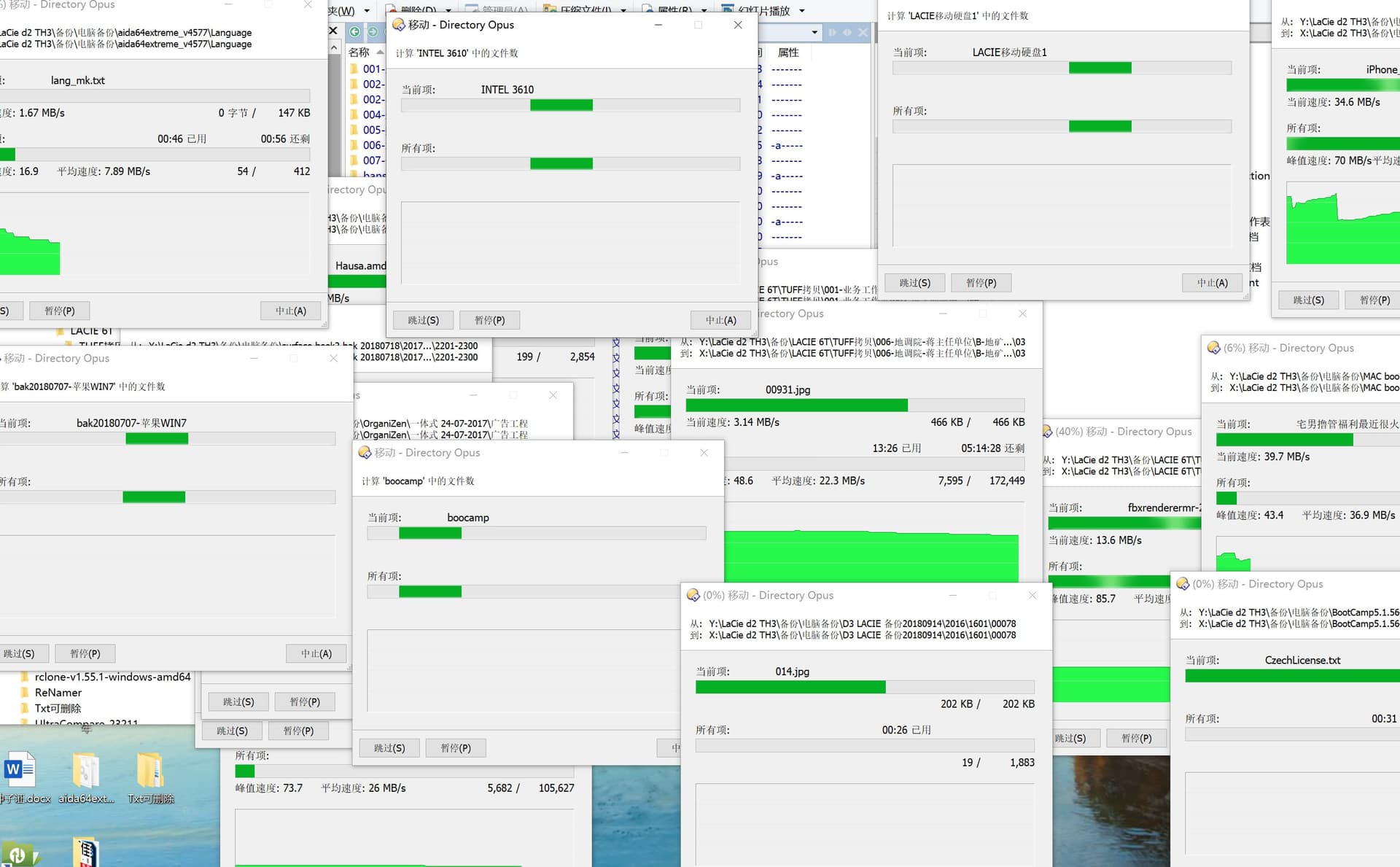
Task: Open the 夹(W) menu in the toolbar
Action: [x=341, y=11]
